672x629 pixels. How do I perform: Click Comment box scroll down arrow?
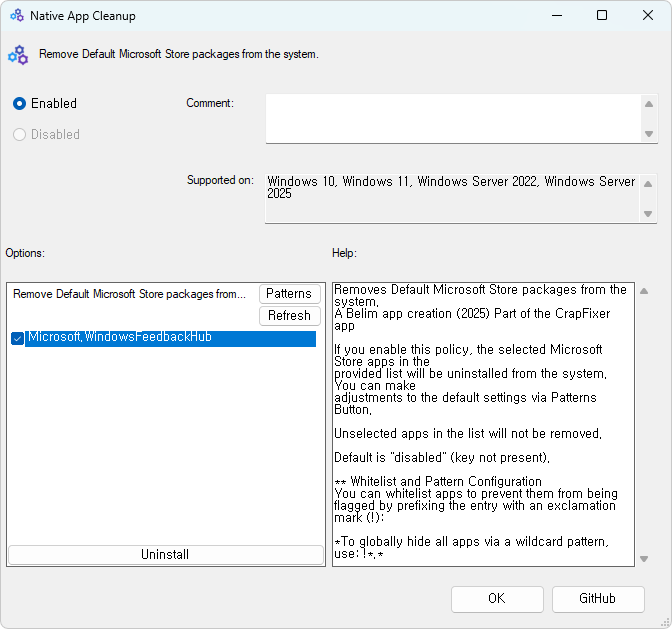649,134
